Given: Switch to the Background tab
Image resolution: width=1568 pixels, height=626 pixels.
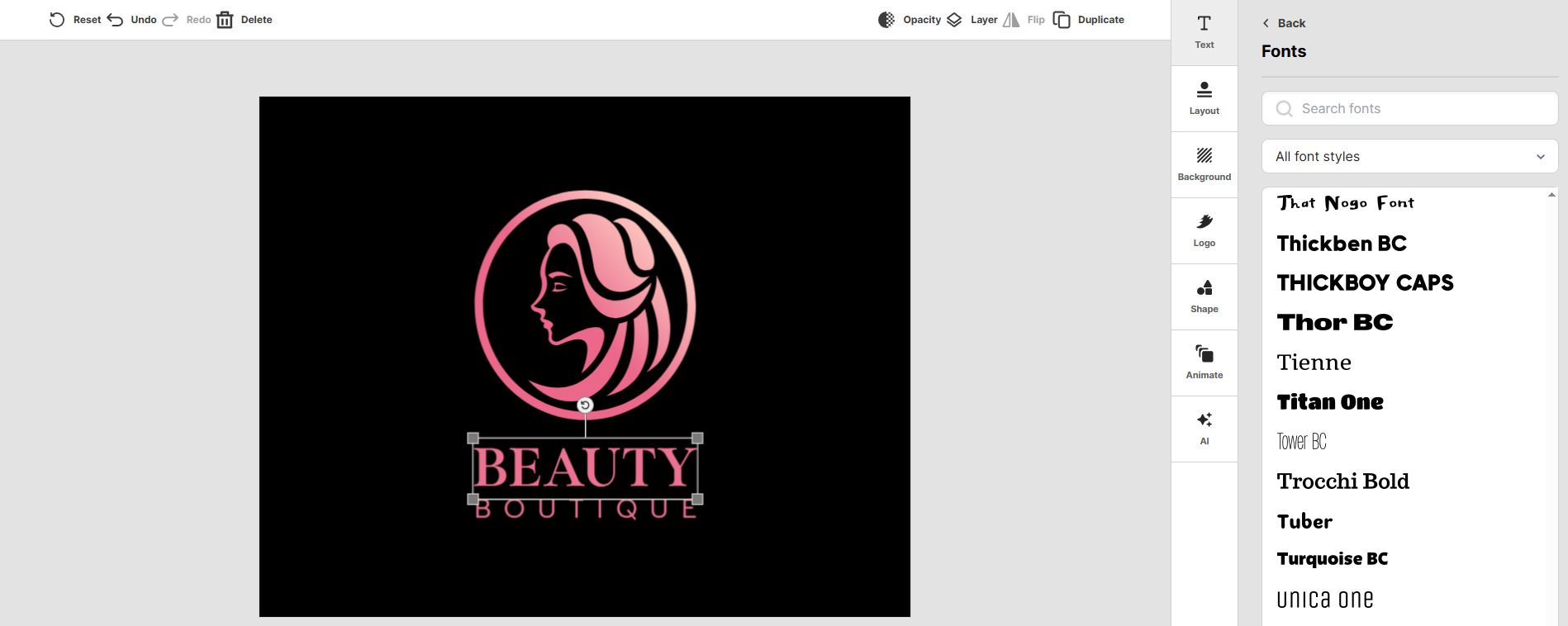Looking at the screenshot, I should click(1205, 164).
